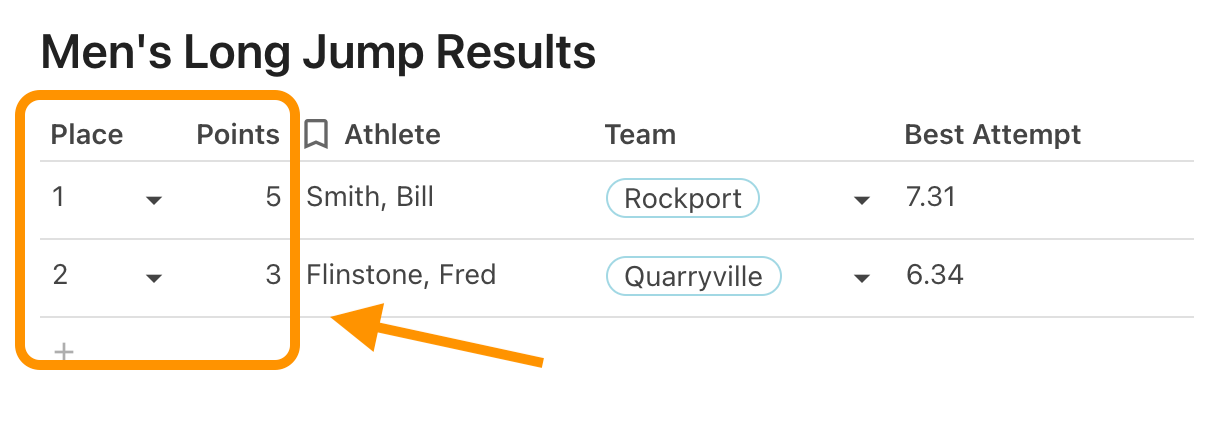This screenshot has width=1224, height=444.
Task: Expand the Team dropdown for Quarryville row
Action: tap(861, 278)
